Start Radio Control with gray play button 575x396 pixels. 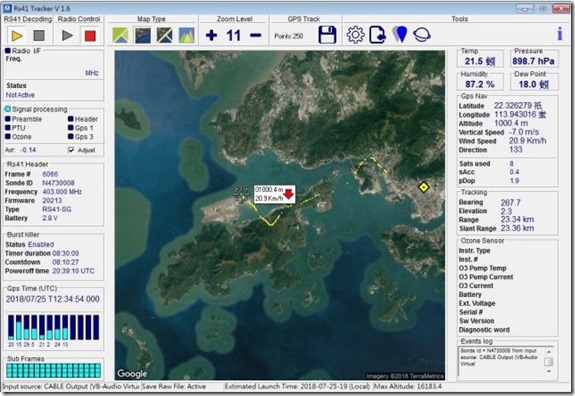point(67,36)
